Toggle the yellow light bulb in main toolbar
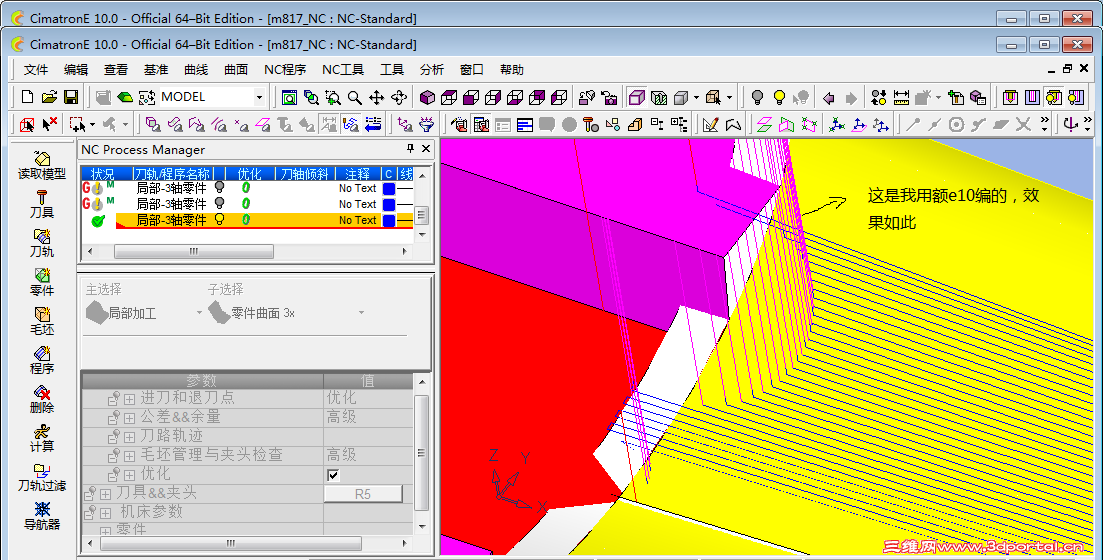Viewport: 1103px width, 560px height. click(x=779, y=97)
